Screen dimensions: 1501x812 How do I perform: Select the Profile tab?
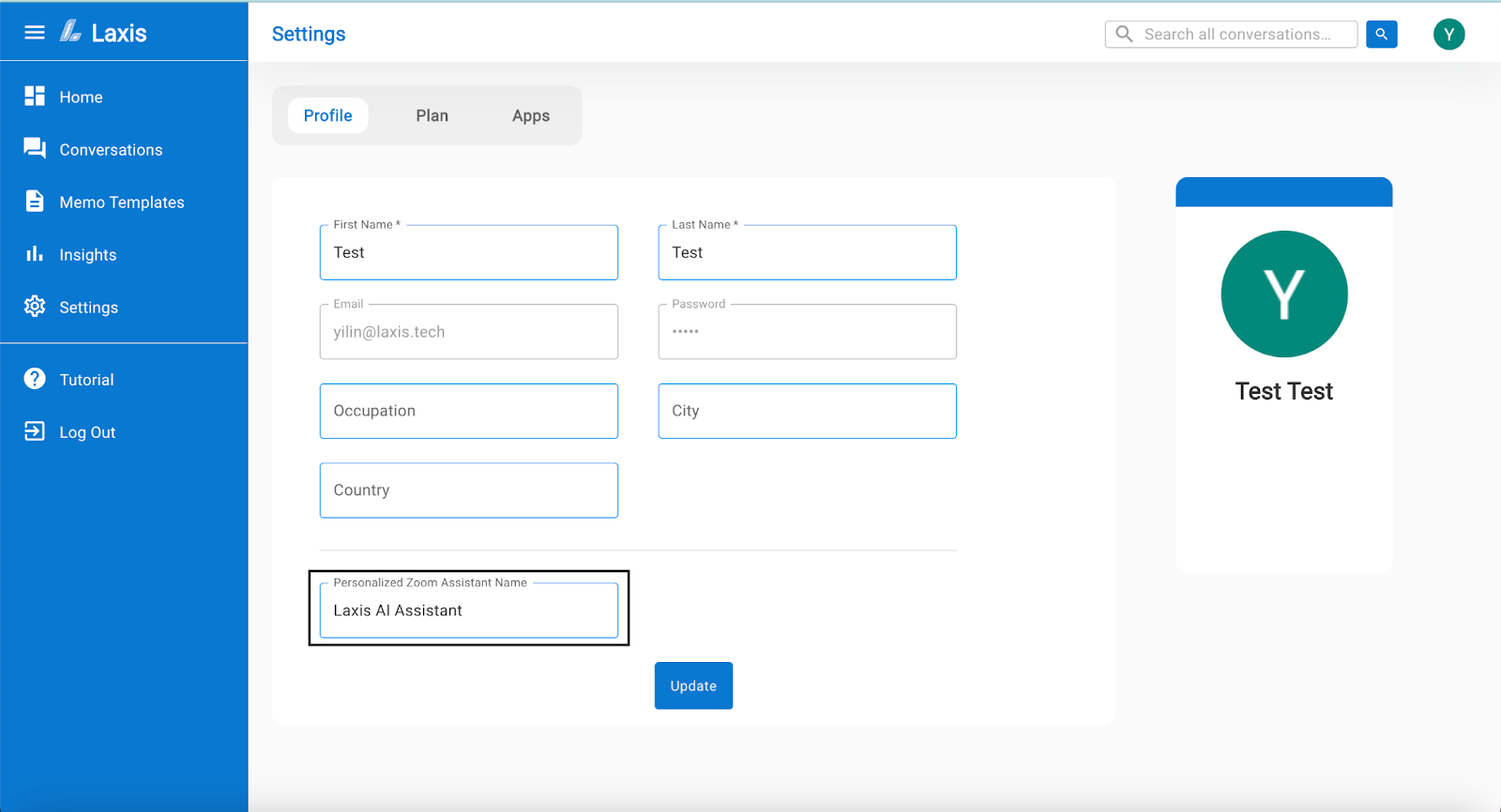pyautogui.click(x=328, y=115)
